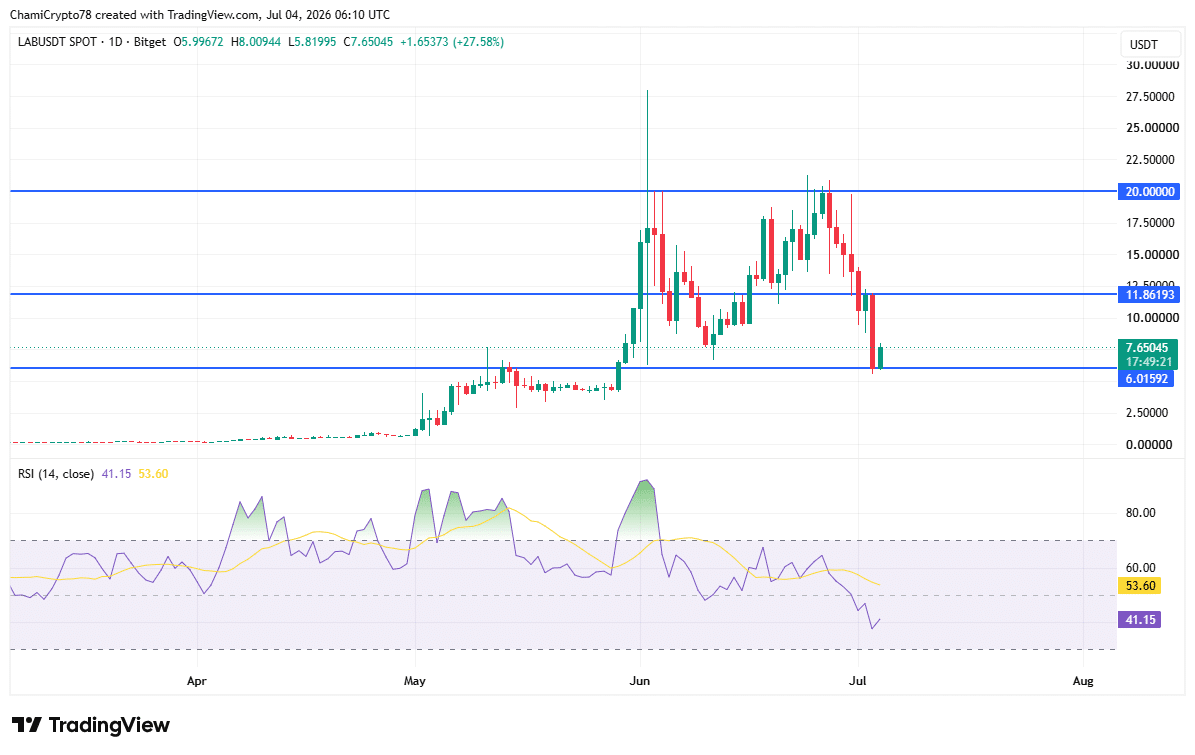Click the Aug marker on time axis
This screenshot has width=1195, height=755.
(1082, 680)
